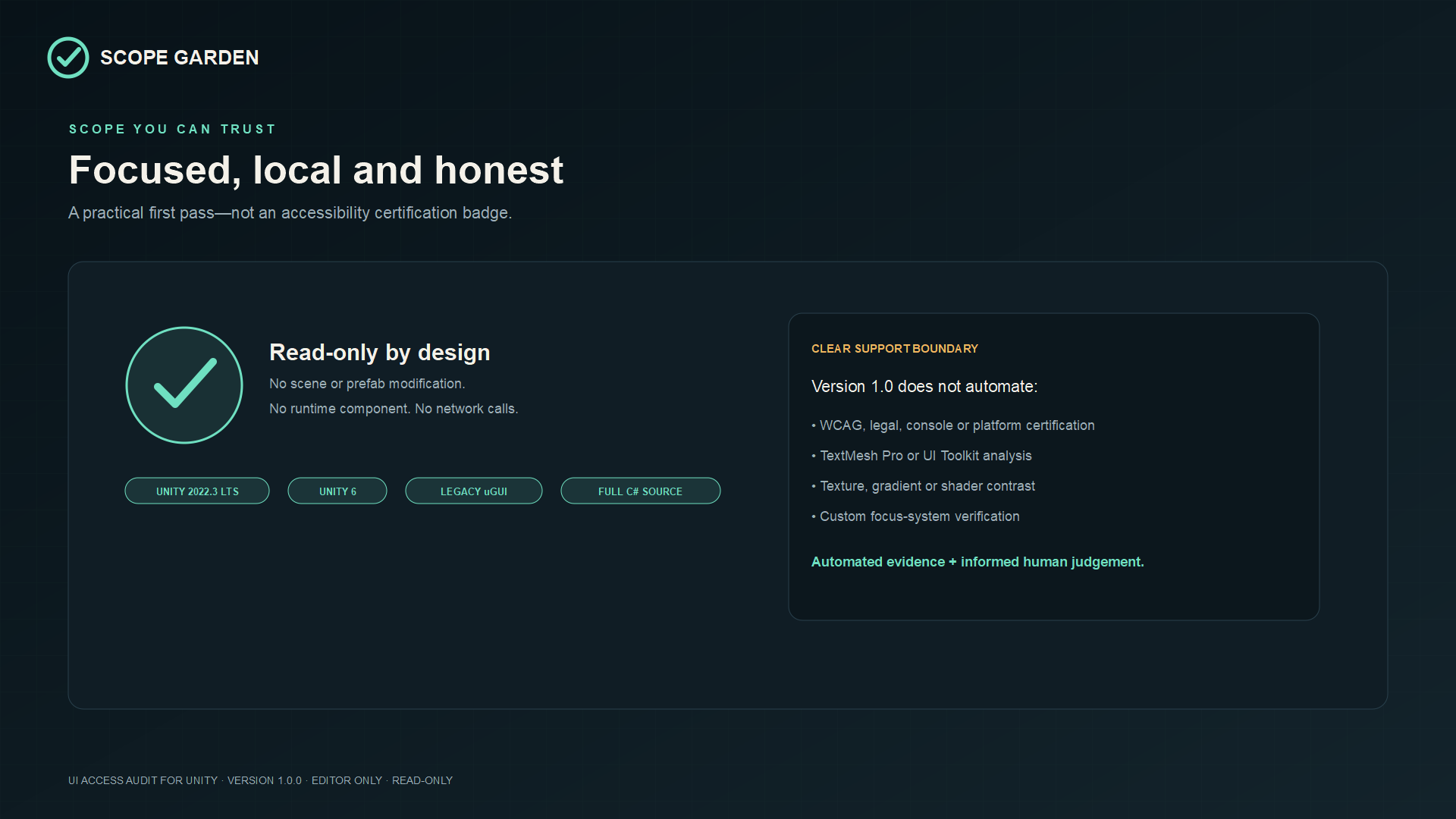Click the Custom focus-system verification bullet
Viewport: 1456px width, 819px height.
tap(915, 516)
